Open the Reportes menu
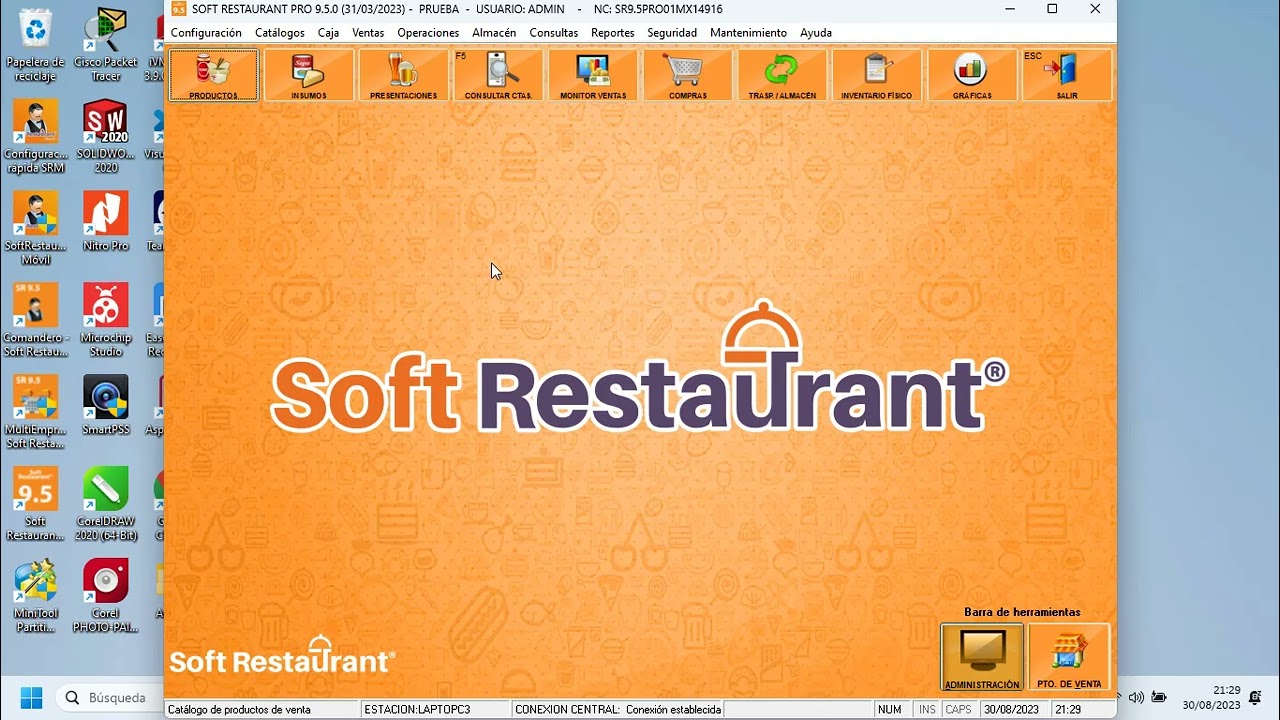Viewport: 1280px width, 720px height. (613, 33)
